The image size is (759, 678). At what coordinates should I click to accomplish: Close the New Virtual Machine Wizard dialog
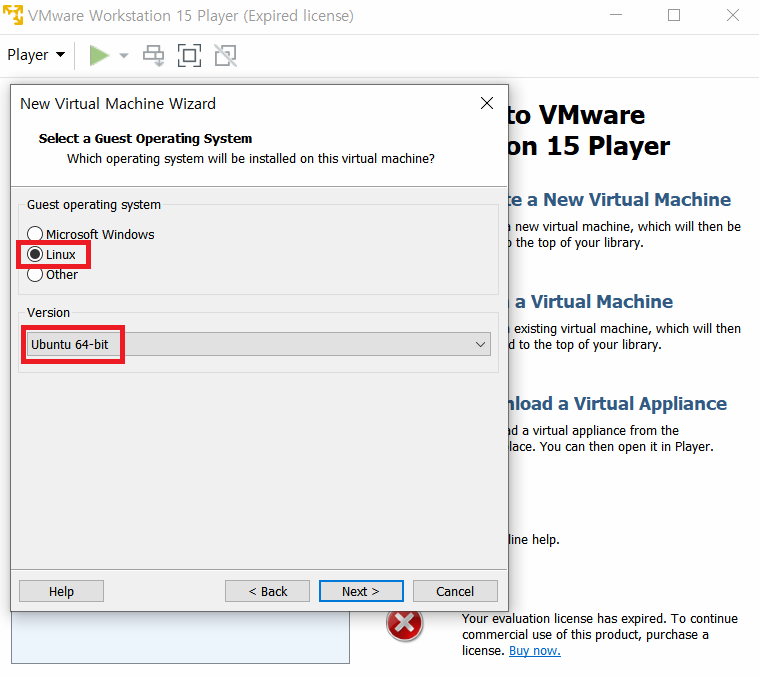486,103
